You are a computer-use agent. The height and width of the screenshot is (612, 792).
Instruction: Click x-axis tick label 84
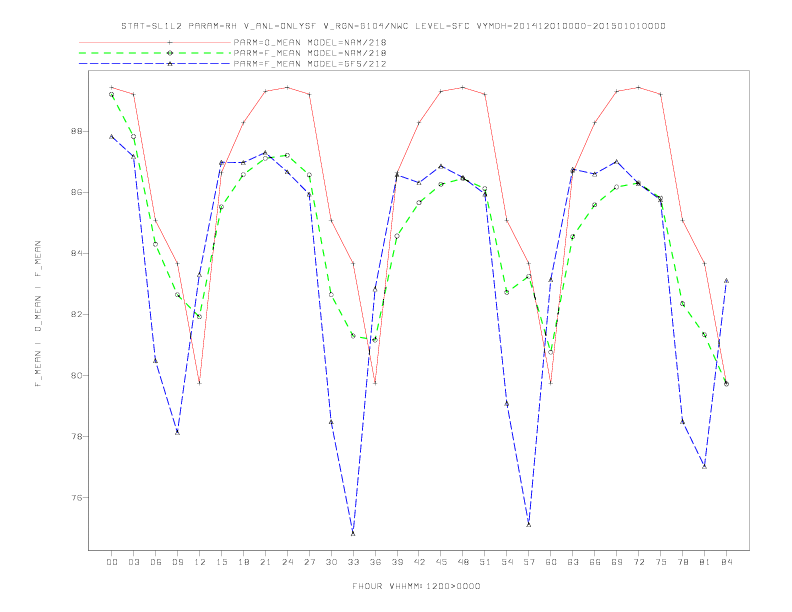click(x=726, y=562)
